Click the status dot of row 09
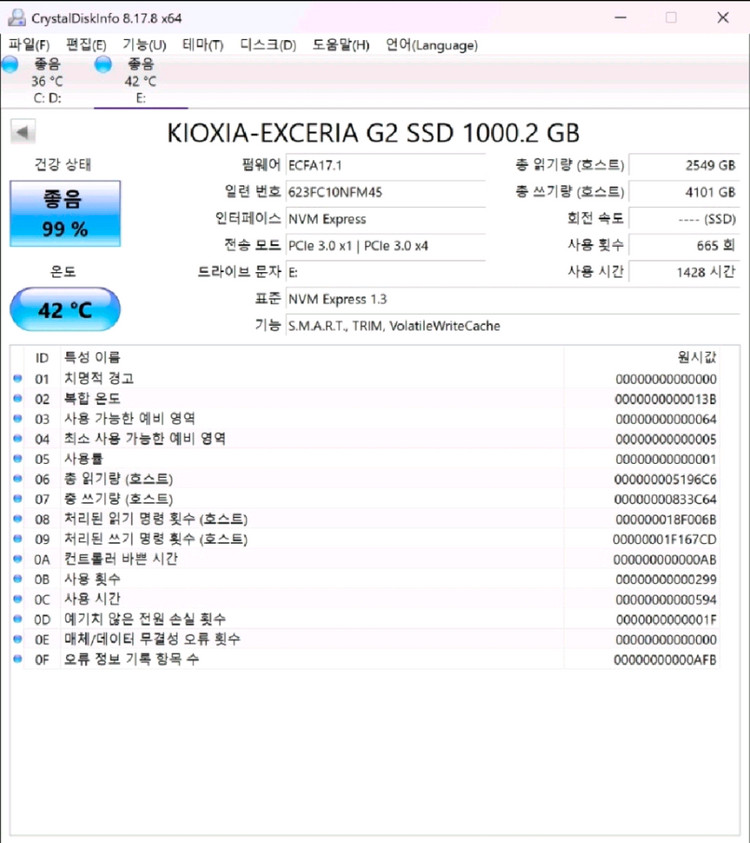Image resolution: width=750 pixels, height=843 pixels. point(18,539)
